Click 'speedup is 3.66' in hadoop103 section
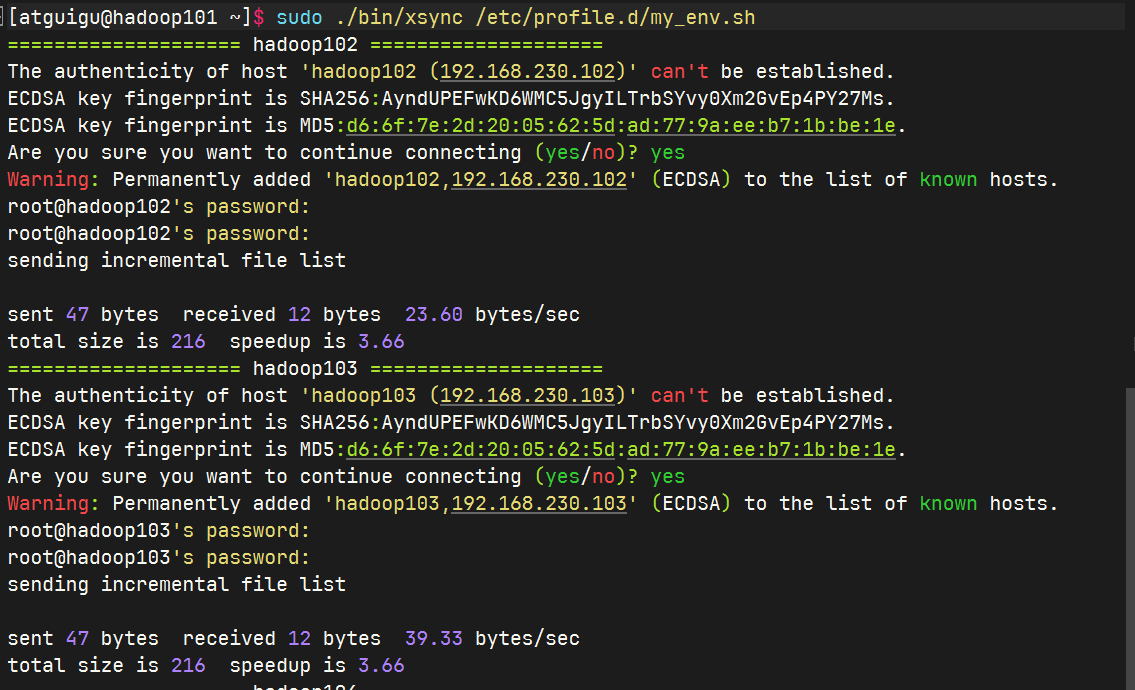 tap(317, 665)
